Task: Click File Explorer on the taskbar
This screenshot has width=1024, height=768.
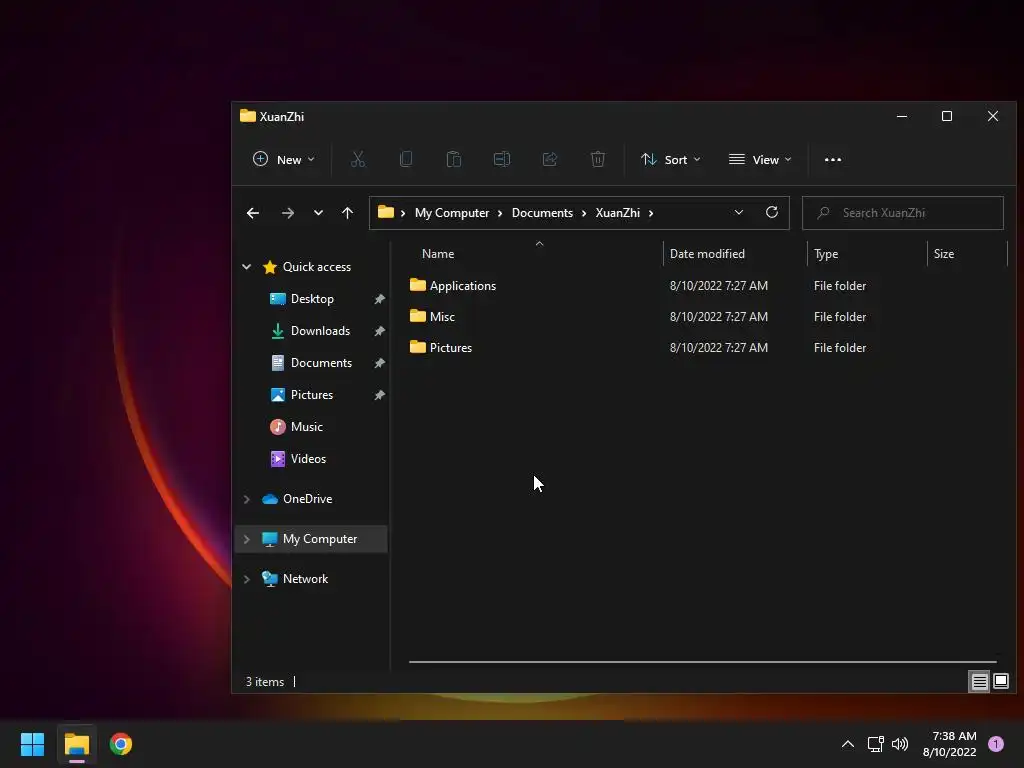Action: pos(77,744)
